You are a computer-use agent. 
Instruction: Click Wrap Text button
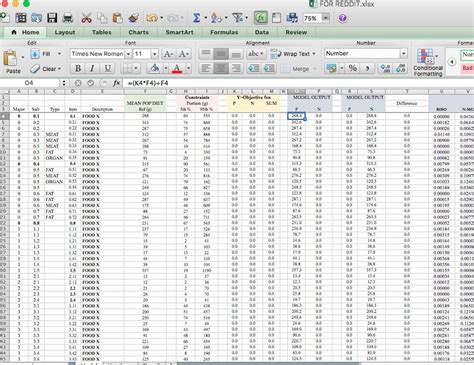pos(293,54)
